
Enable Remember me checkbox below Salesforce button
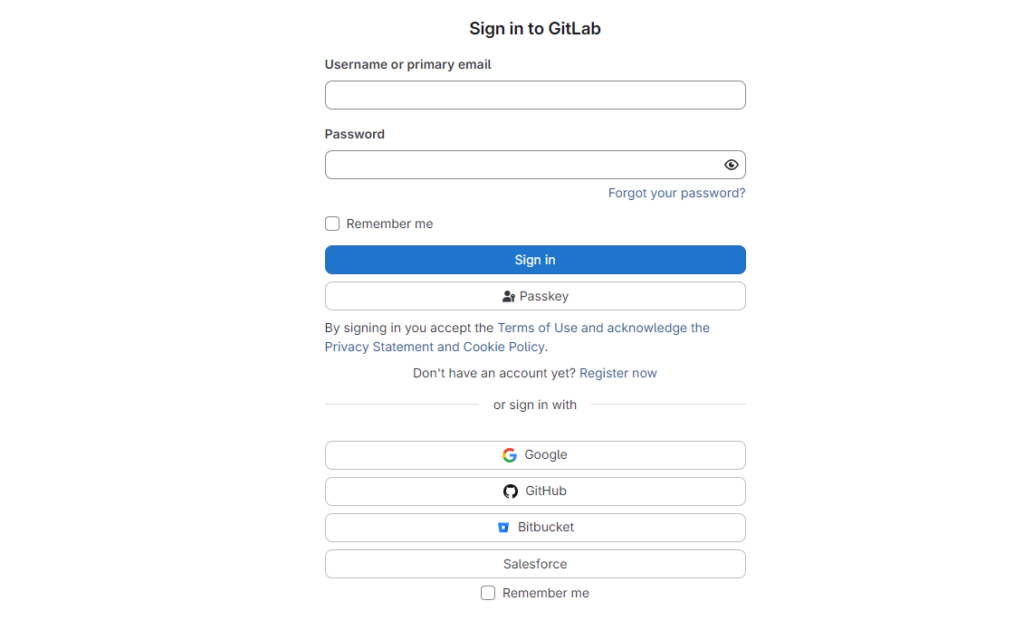point(488,593)
